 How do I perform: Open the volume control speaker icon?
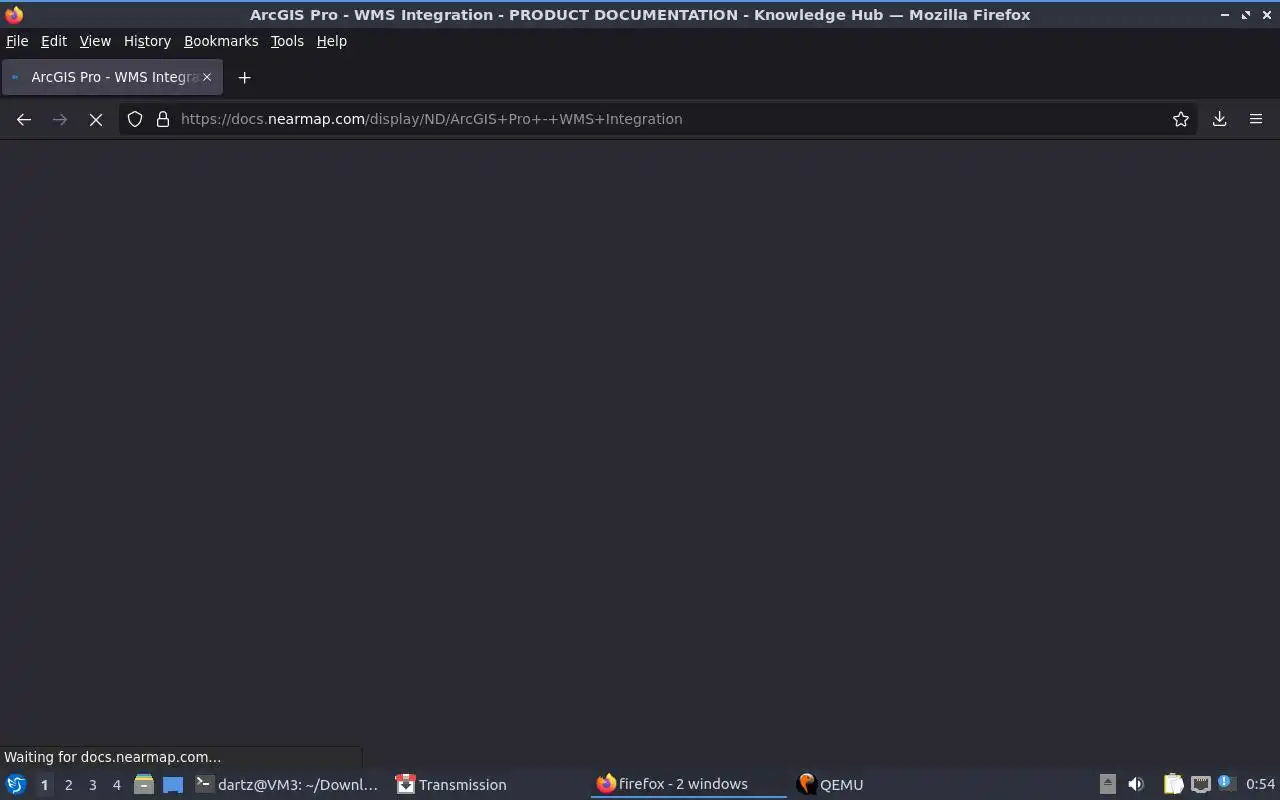point(1136,785)
